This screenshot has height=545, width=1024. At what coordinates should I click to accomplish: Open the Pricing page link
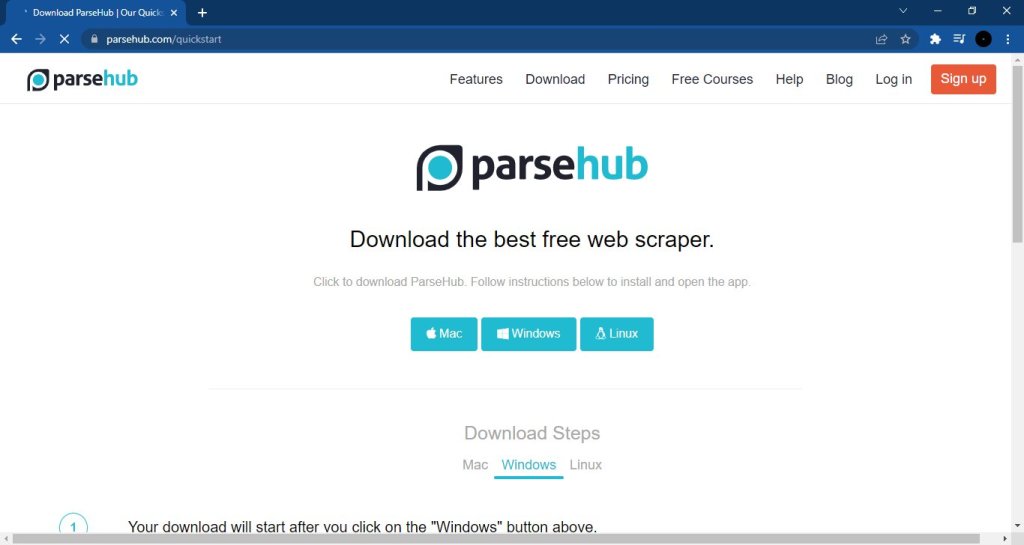(x=628, y=79)
